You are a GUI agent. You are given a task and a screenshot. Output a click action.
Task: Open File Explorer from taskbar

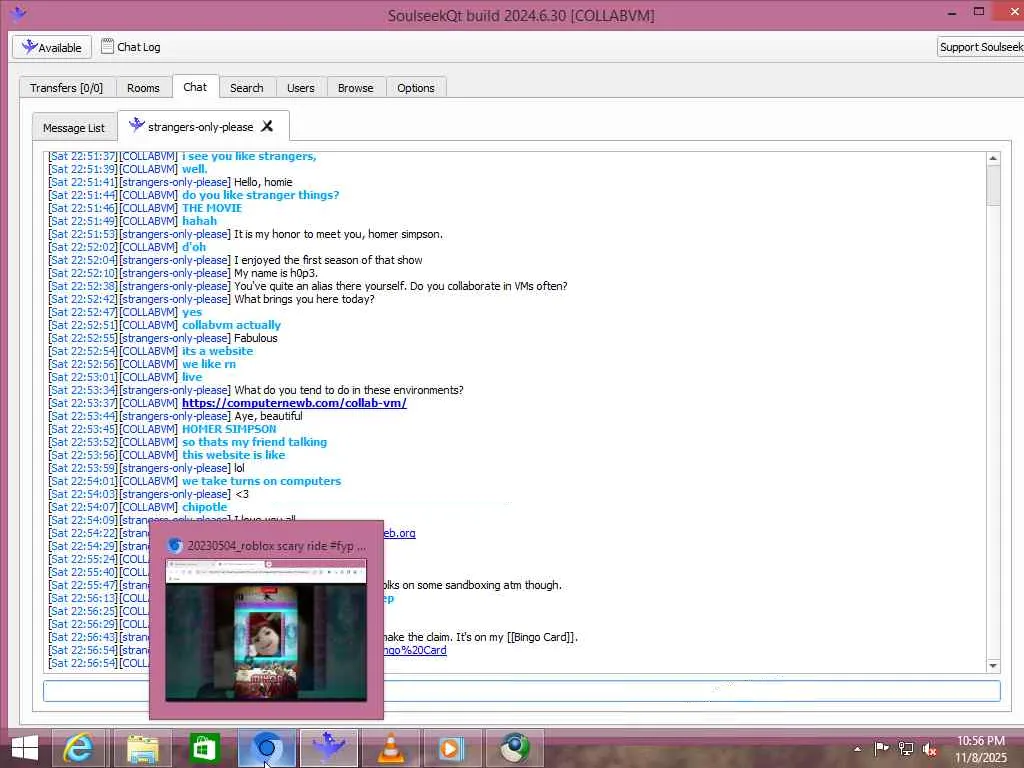tap(142, 748)
